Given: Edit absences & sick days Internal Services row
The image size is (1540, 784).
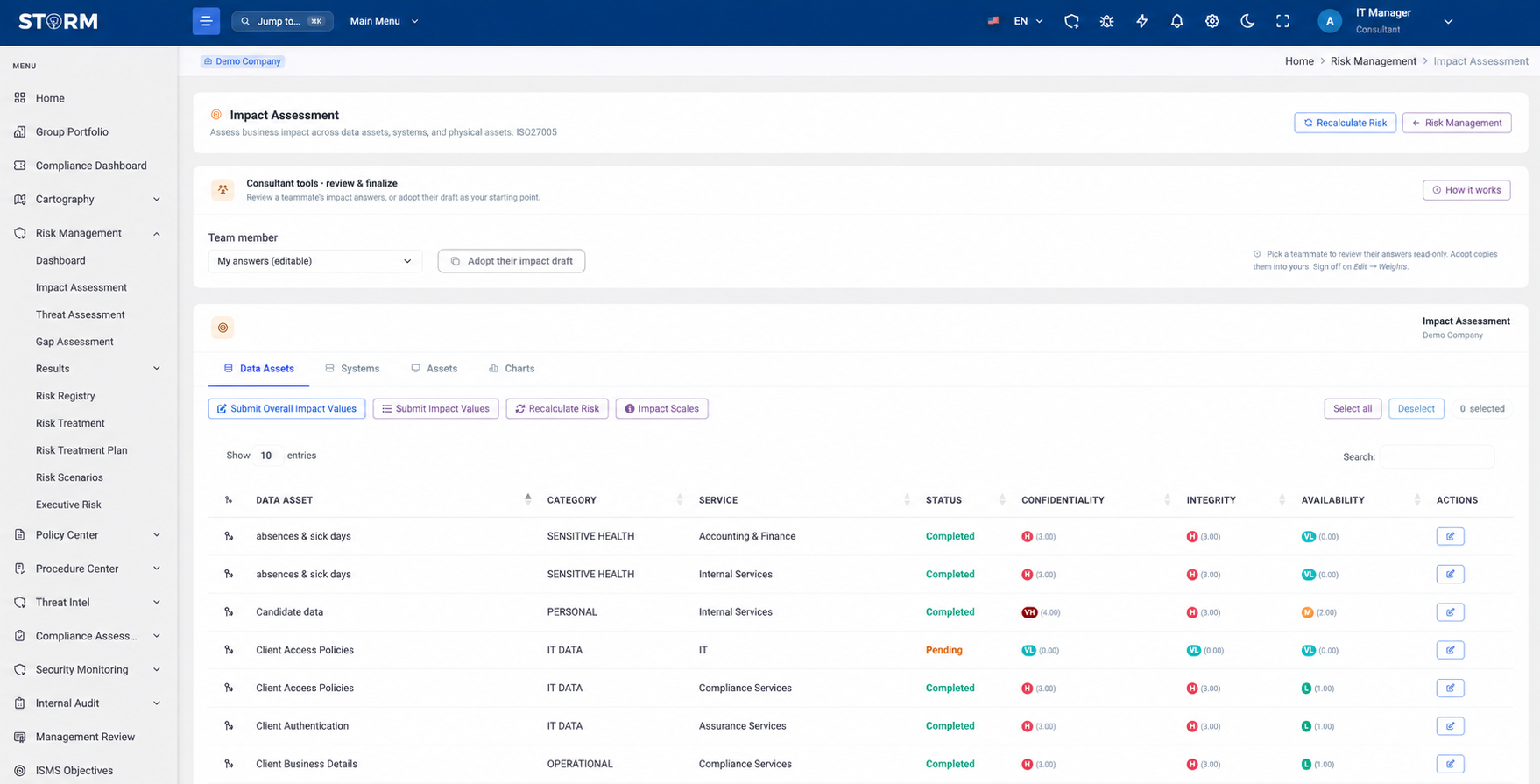Looking at the screenshot, I should coord(1450,574).
